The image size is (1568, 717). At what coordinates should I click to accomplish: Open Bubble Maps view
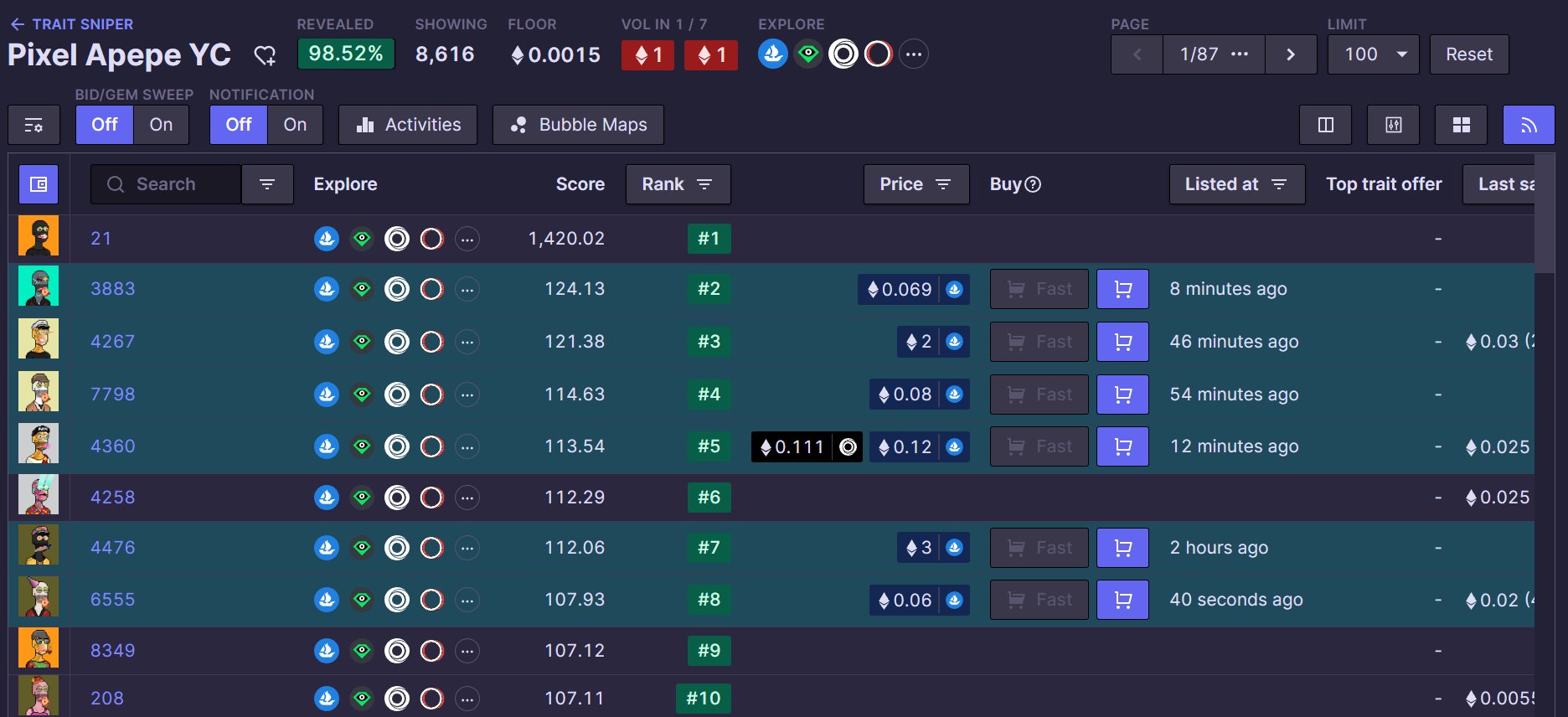pyautogui.click(x=578, y=125)
